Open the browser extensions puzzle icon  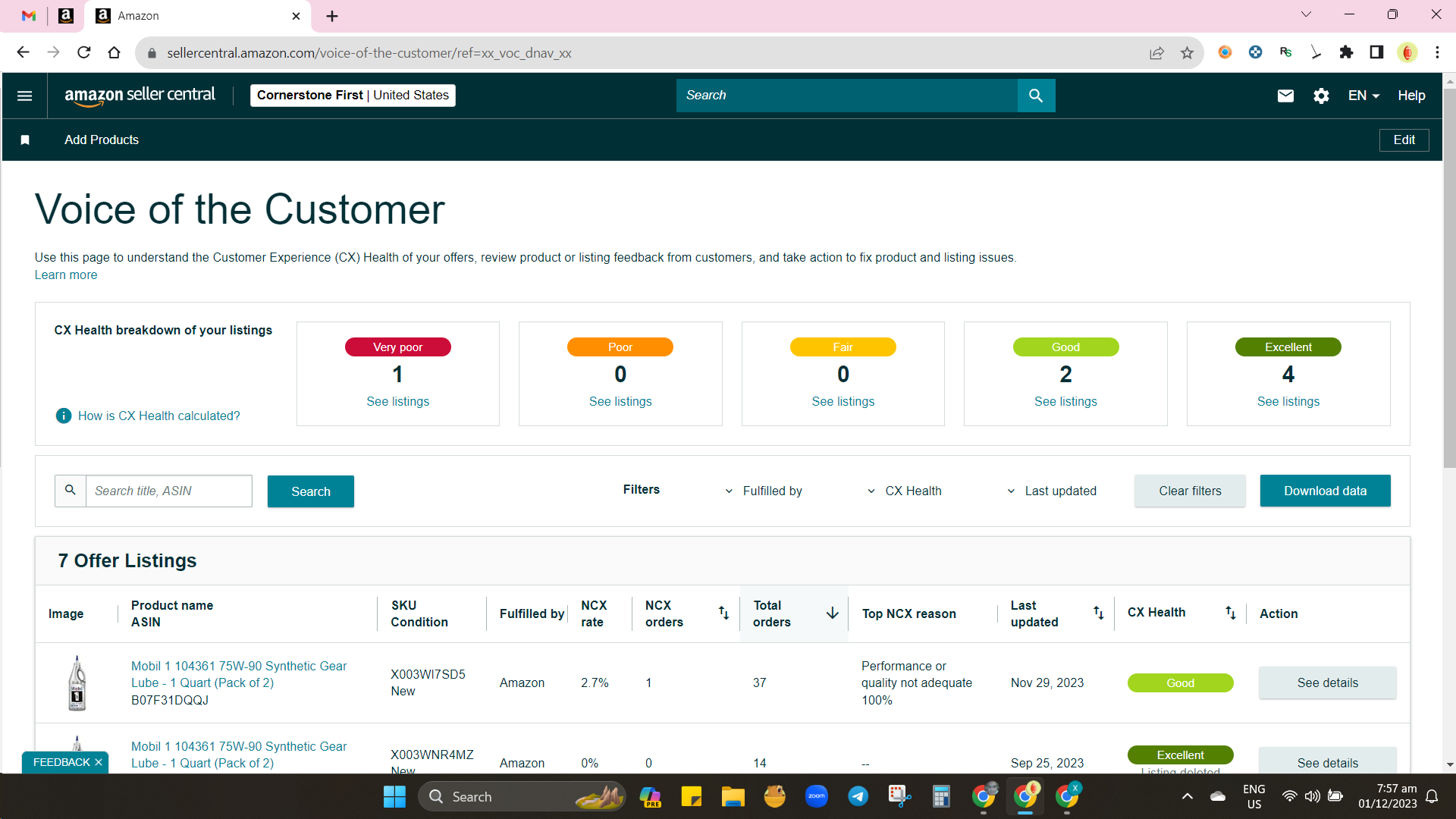click(1346, 52)
